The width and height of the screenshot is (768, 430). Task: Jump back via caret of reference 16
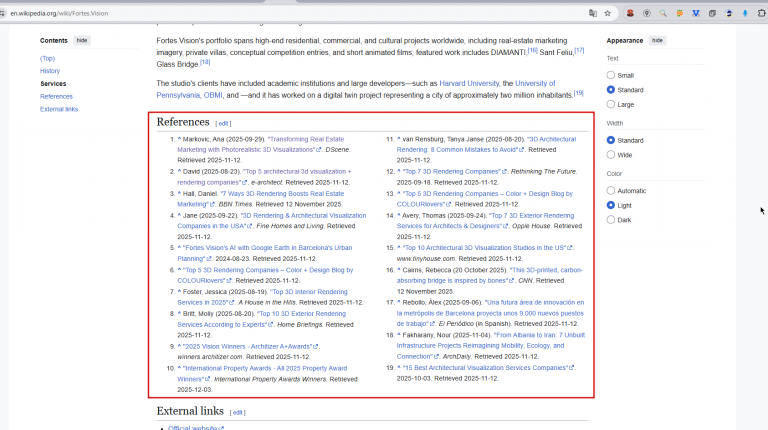399,270
